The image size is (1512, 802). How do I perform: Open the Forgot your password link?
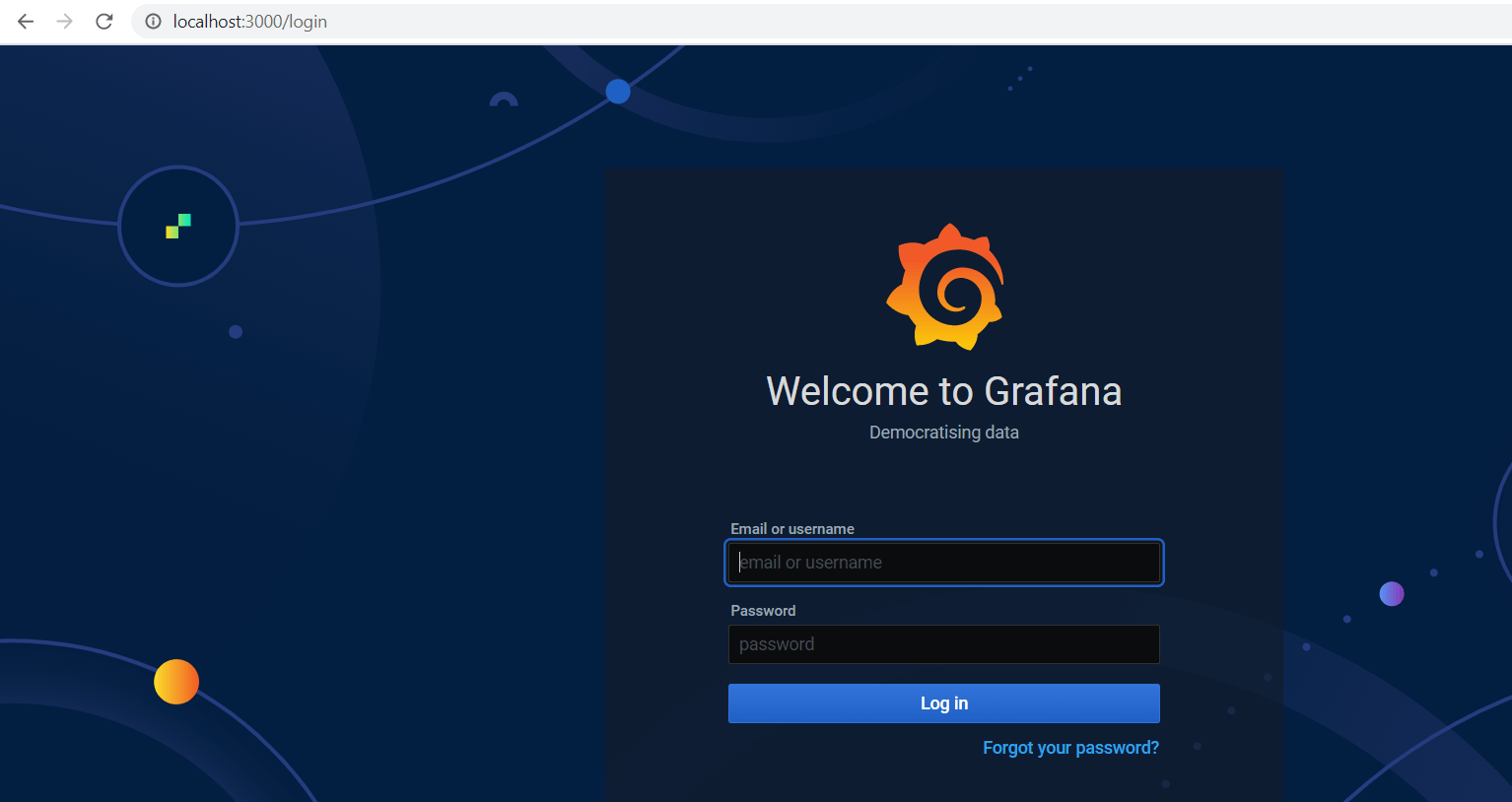tap(1070, 747)
